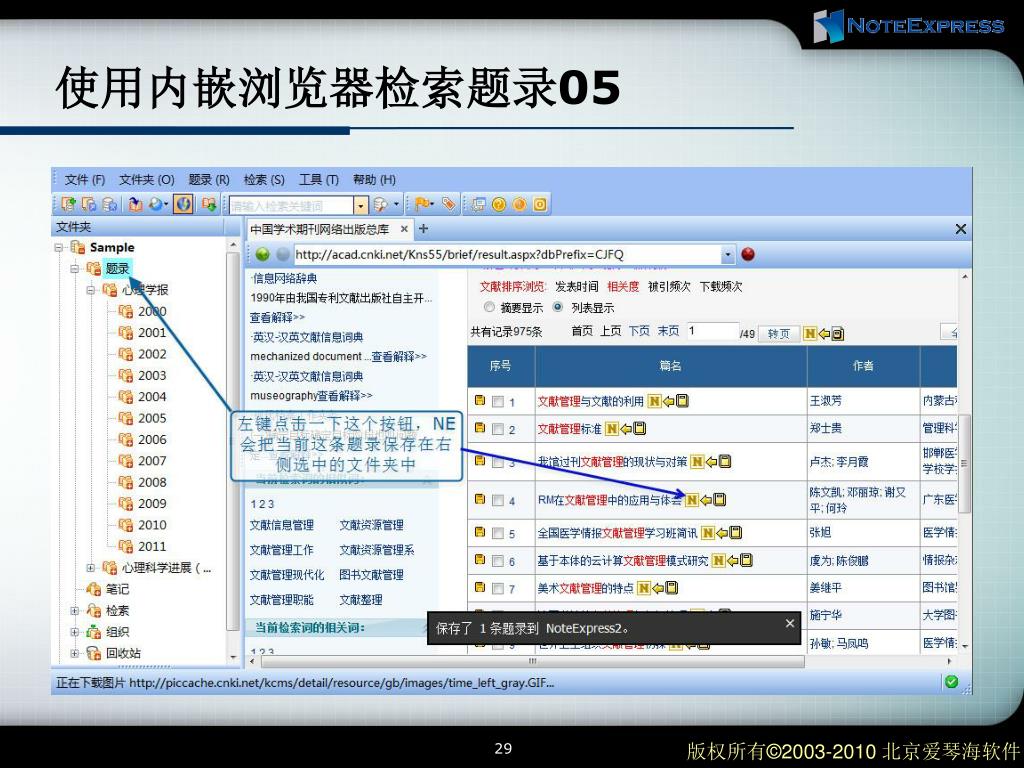
Task: Click the N save icon after 文献管理与文献的利用
Action: point(654,401)
